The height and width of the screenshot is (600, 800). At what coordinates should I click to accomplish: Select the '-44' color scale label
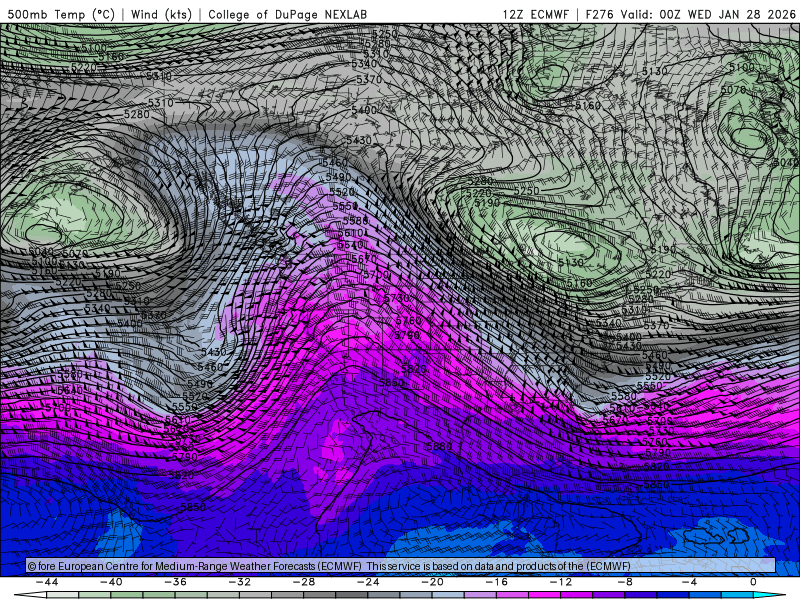tap(47, 582)
